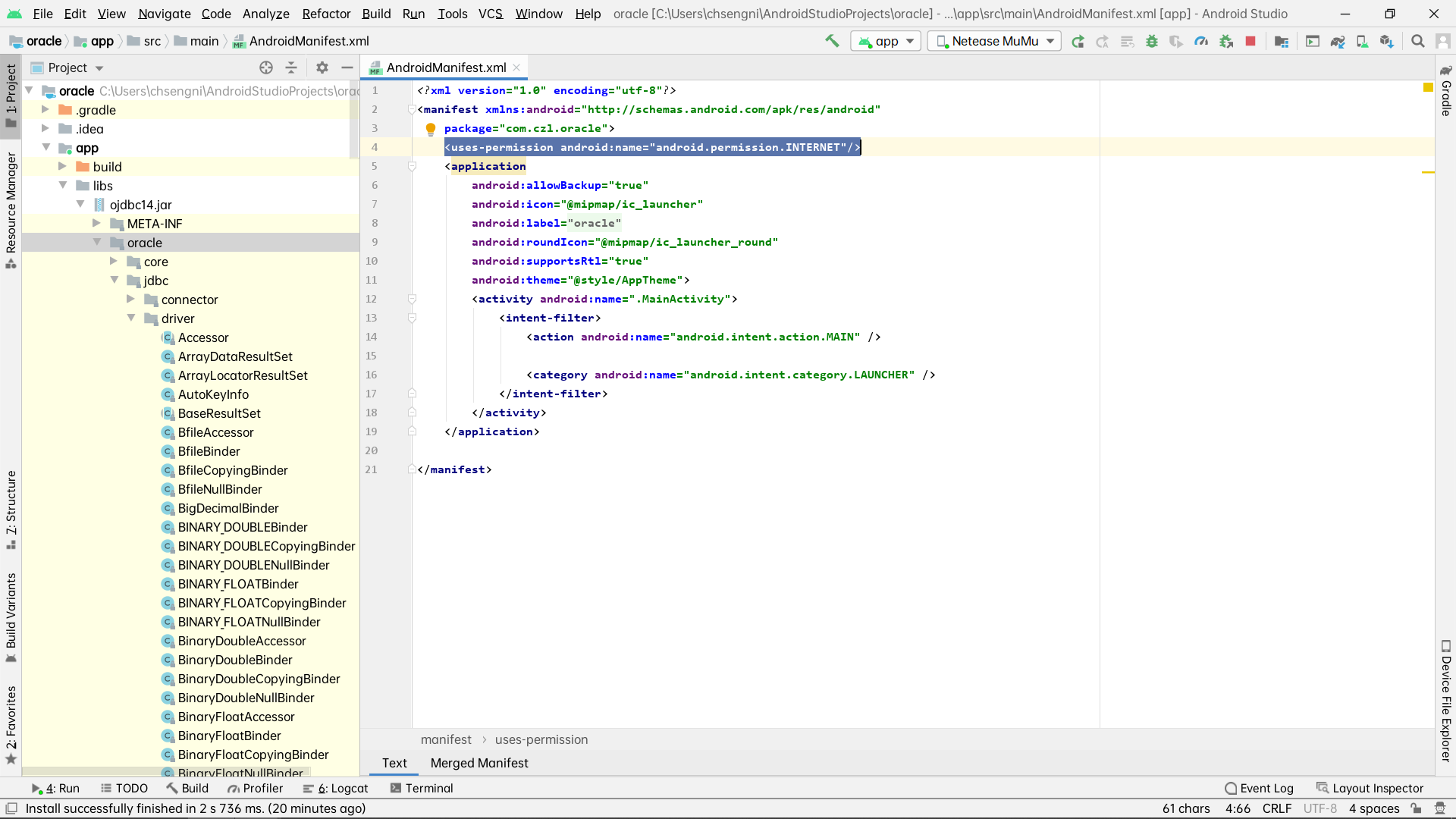Click the project panel settings gear
Viewport: 1456px width, 819px height.
322,67
